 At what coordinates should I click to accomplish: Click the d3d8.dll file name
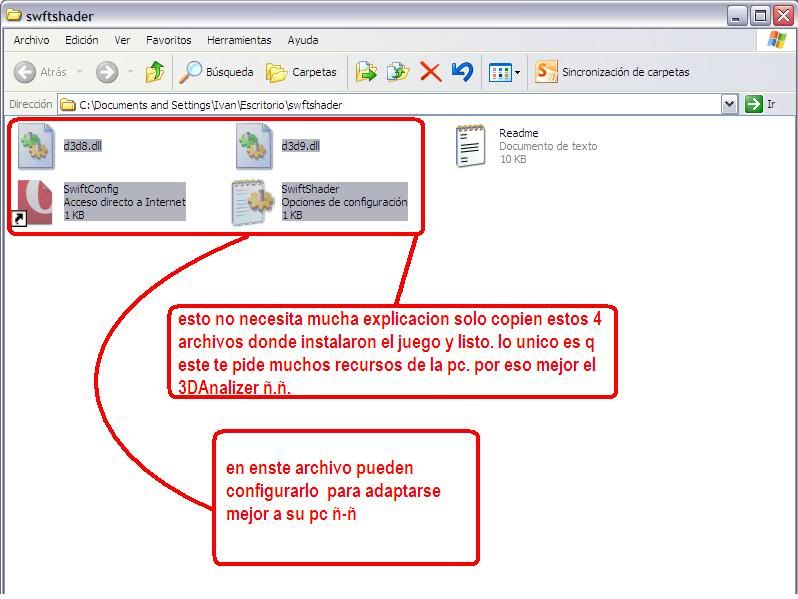coord(82,146)
